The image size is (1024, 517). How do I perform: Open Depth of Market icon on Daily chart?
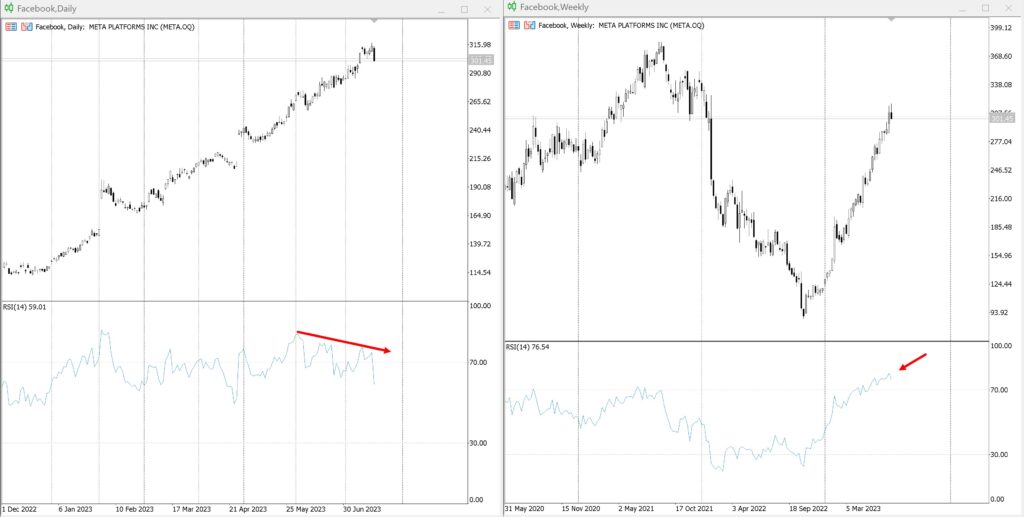(27, 26)
